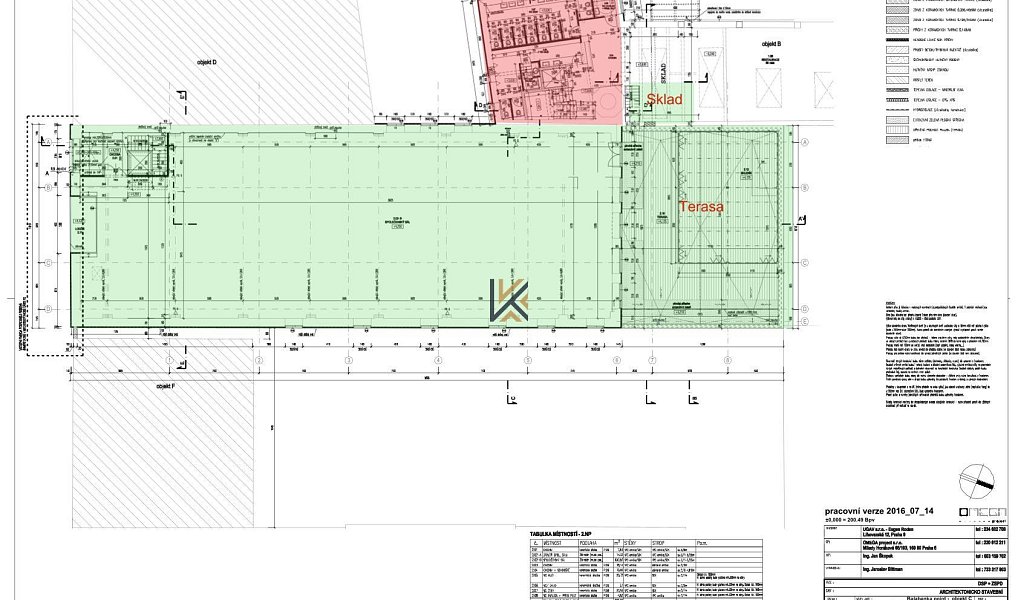1018x600 pixels.
Task: Click 'ARCHITEKTONICKO STAVEBNÍ' in the title block
Action: click(x=969, y=592)
